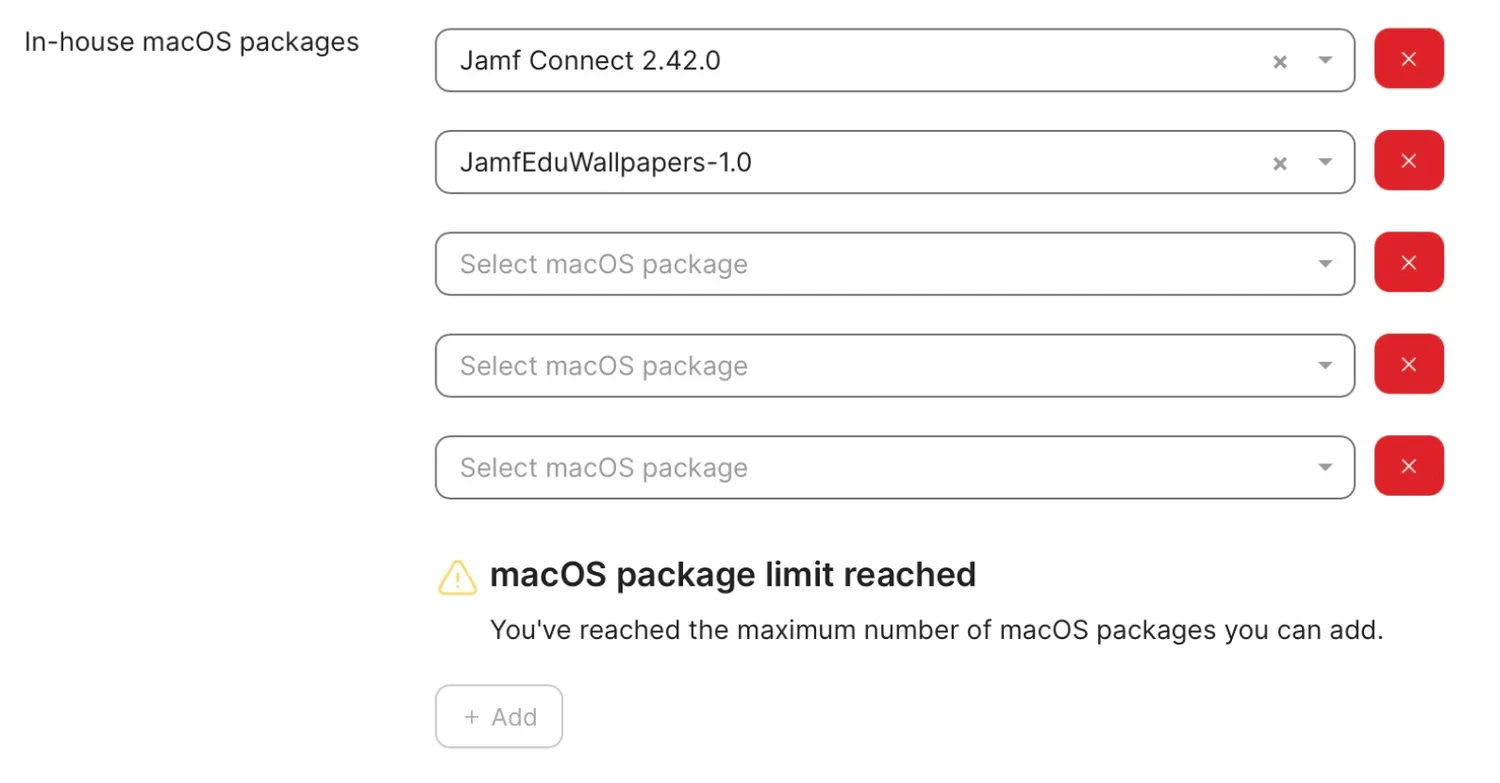Click the maximum packages warning message text
The height and width of the screenshot is (783, 1500).
click(937, 630)
